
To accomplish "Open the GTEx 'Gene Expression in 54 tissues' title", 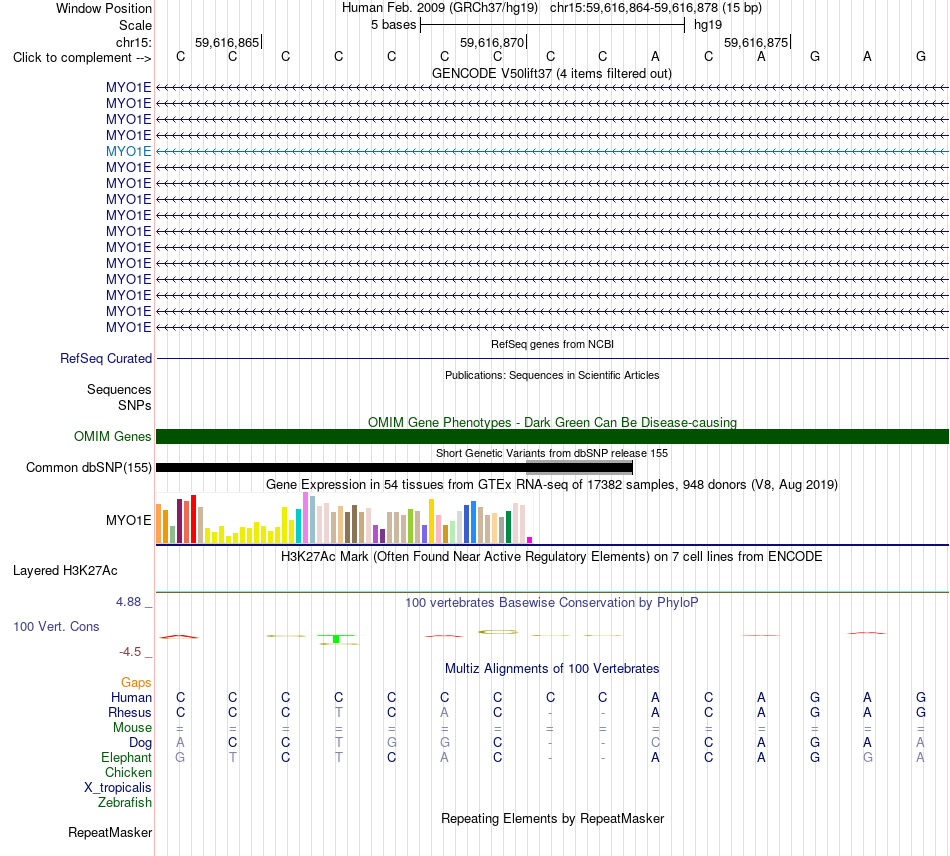I will point(552,485).
